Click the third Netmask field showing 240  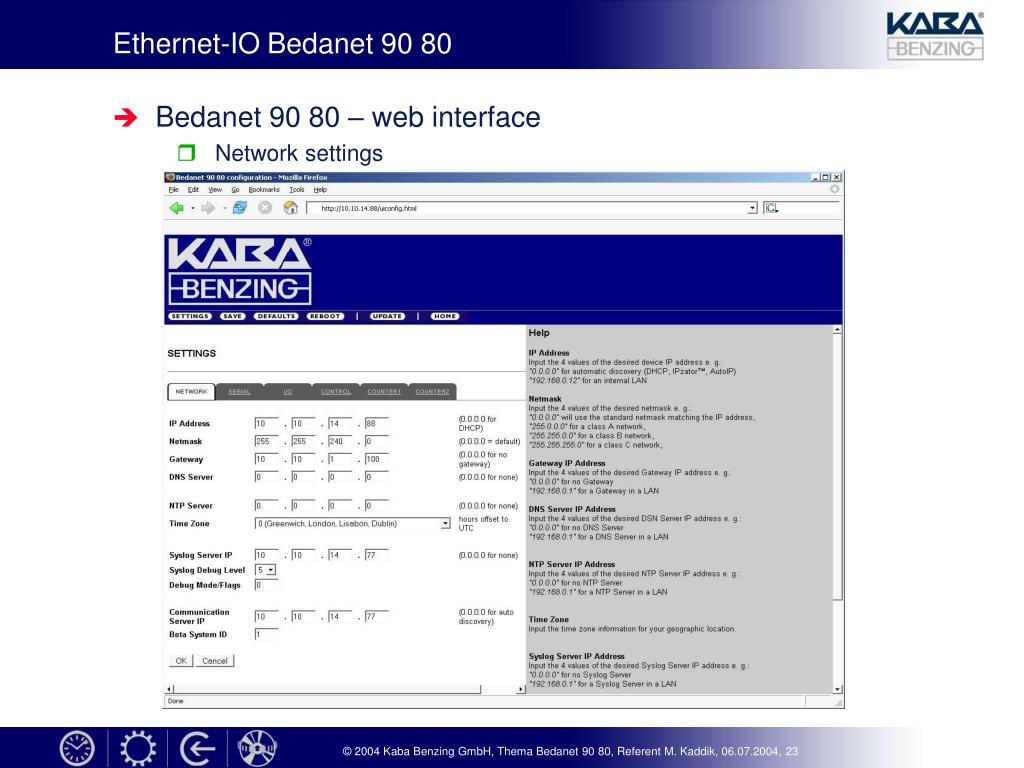pos(340,441)
